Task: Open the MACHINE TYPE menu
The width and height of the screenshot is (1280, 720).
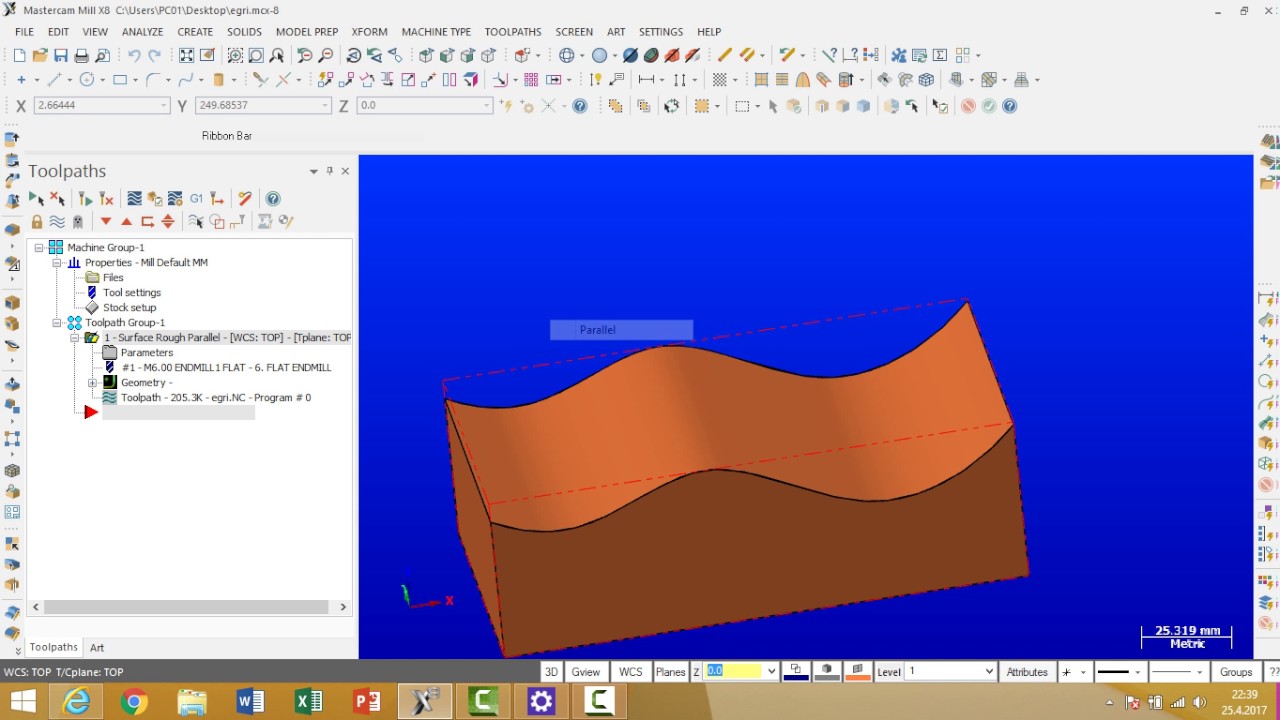Action: click(436, 32)
